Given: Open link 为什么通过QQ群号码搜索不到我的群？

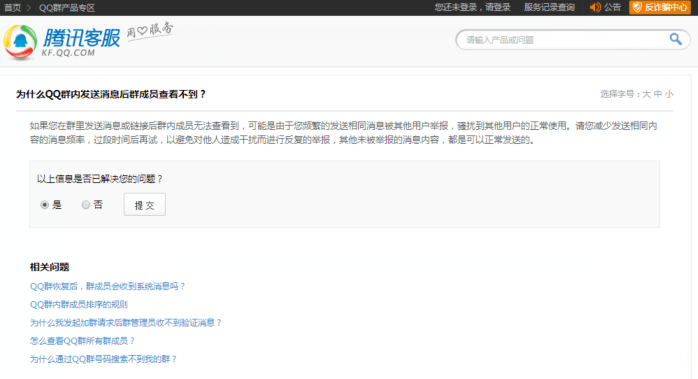Looking at the screenshot, I should pyautogui.click(x=103, y=359).
